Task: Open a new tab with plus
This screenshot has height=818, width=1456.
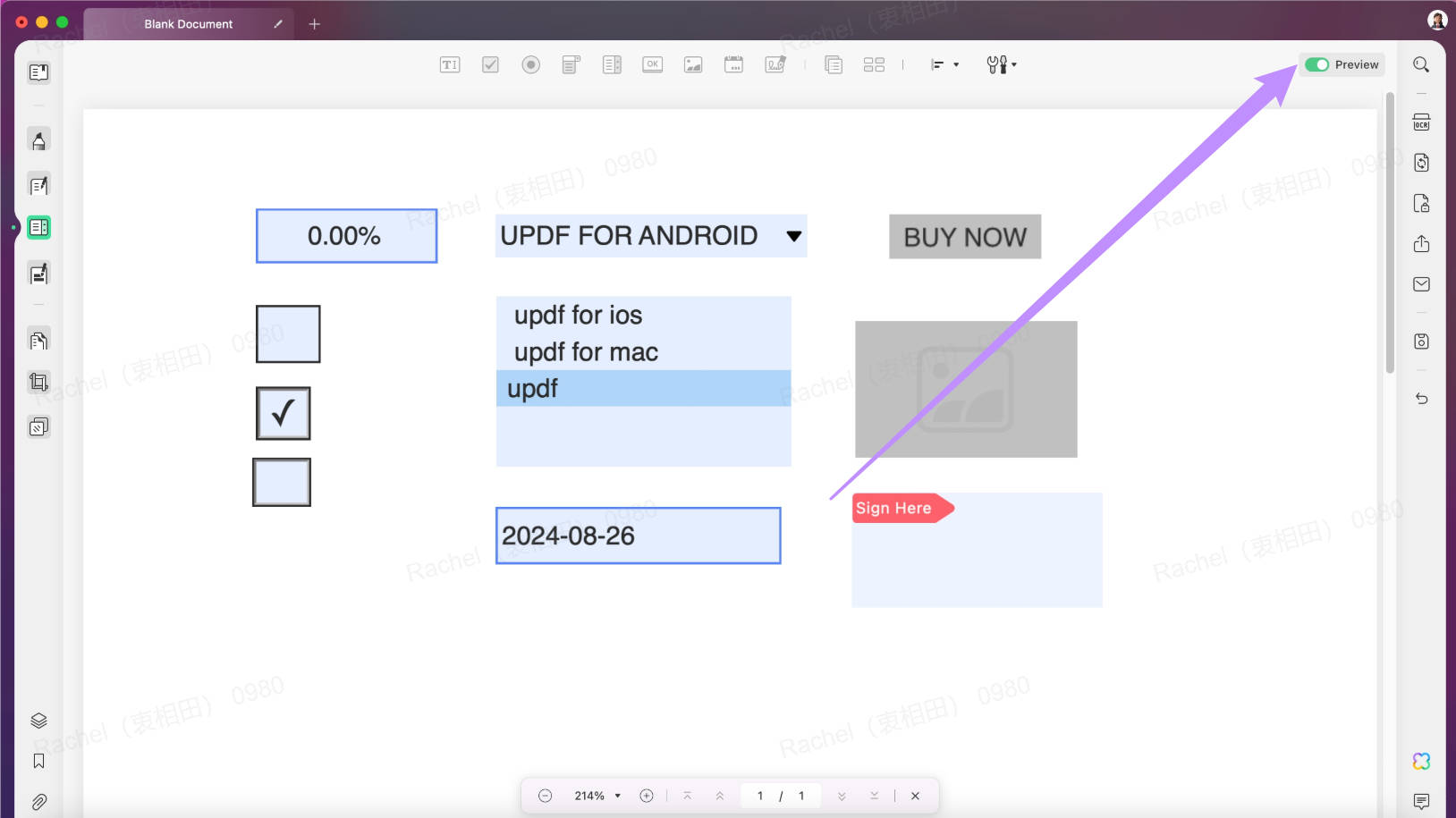Action: tap(314, 24)
